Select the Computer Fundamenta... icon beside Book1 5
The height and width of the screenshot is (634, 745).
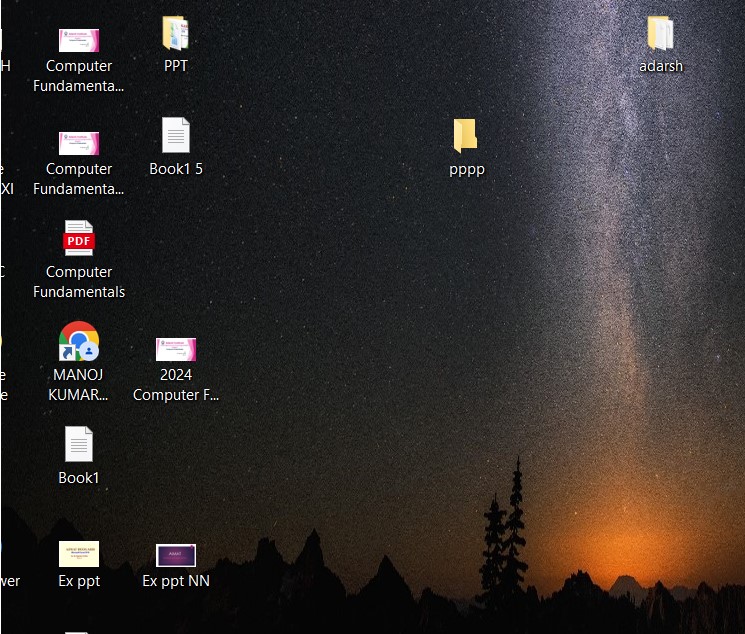click(x=79, y=143)
